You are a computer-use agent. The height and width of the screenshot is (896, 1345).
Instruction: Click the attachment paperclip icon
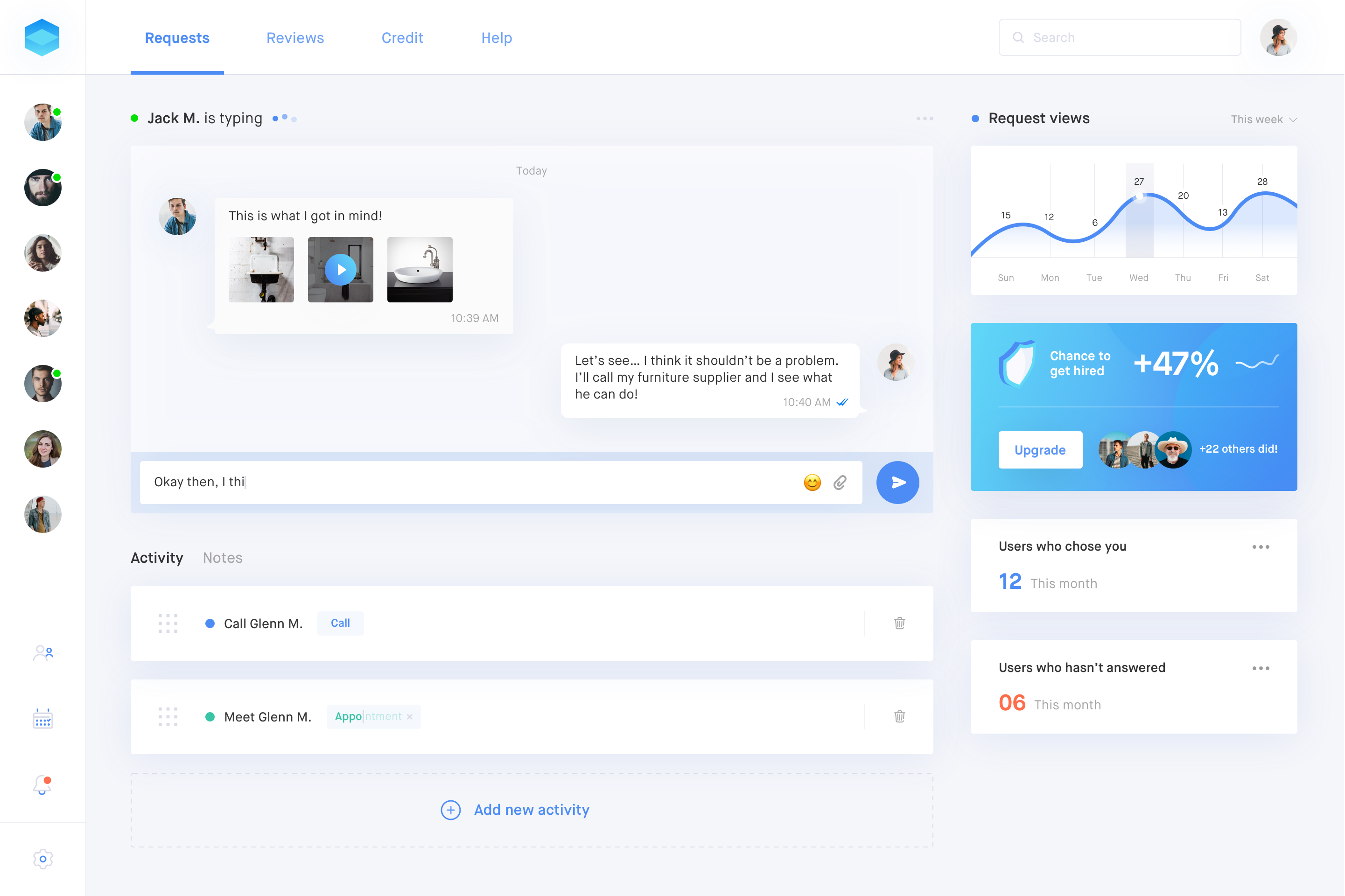pos(841,482)
